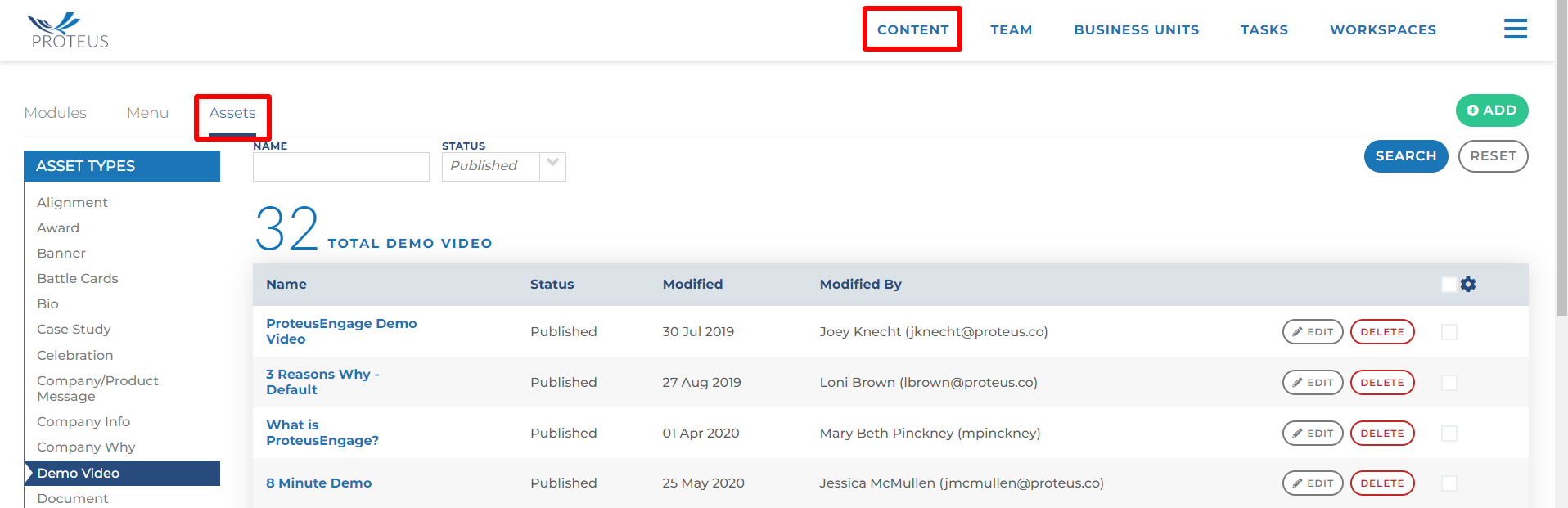This screenshot has width=1568, height=508.
Task: Switch to the Assets tab
Action: pyautogui.click(x=232, y=113)
